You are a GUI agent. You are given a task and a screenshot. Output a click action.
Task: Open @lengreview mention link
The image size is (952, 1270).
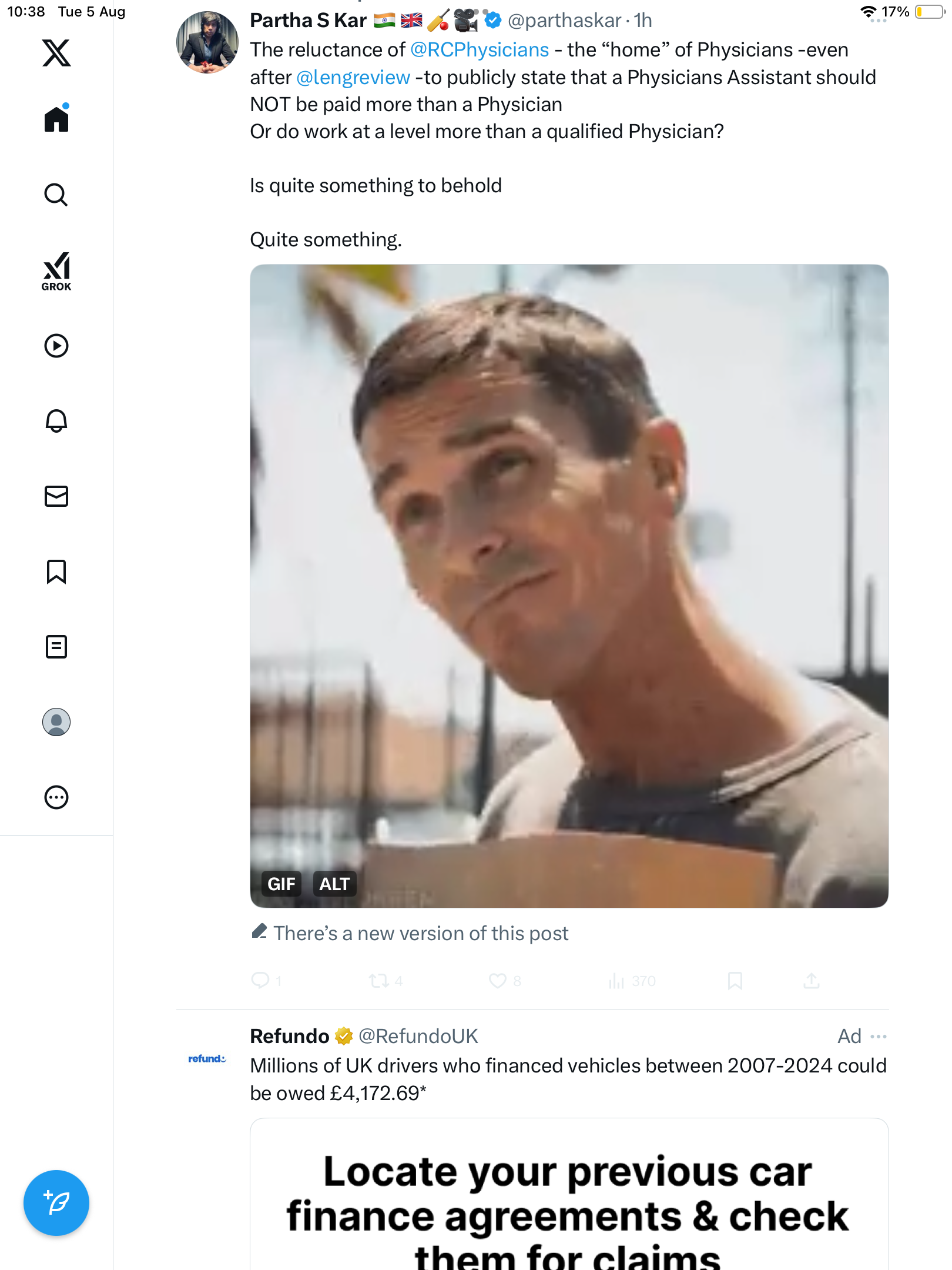pyautogui.click(x=353, y=78)
